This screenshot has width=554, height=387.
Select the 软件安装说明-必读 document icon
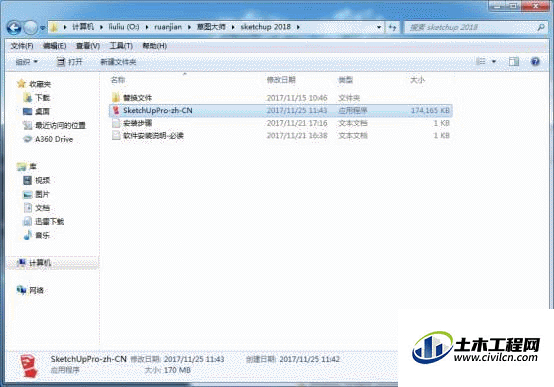(x=116, y=135)
